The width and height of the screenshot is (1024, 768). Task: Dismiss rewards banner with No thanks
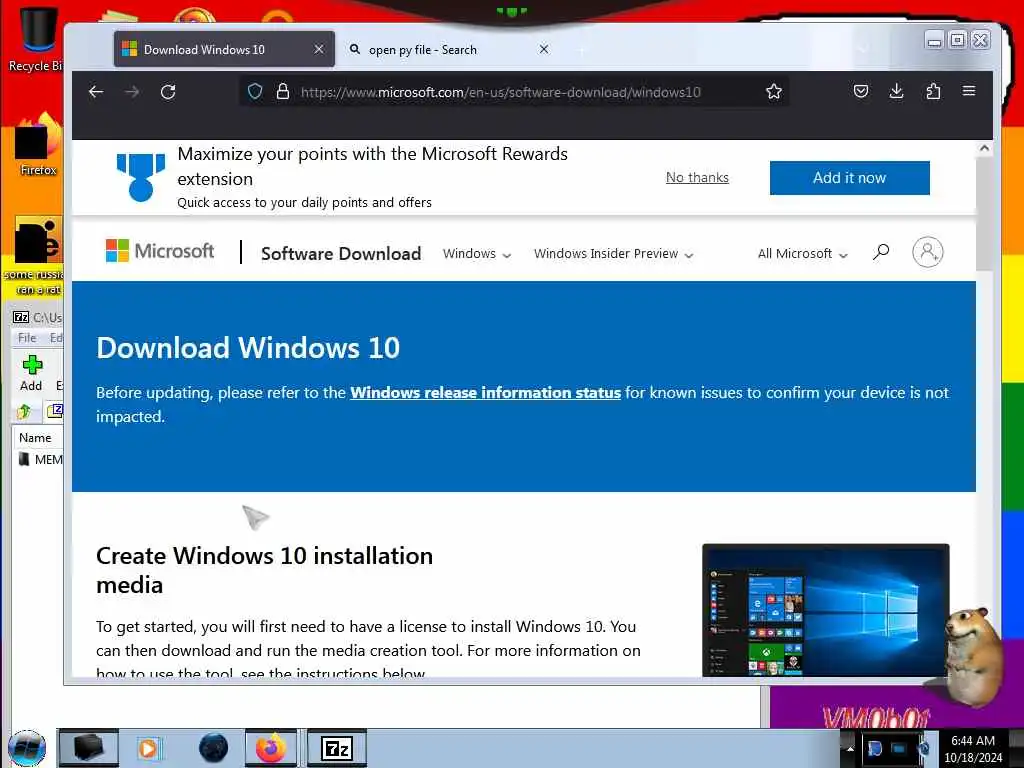coord(697,178)
